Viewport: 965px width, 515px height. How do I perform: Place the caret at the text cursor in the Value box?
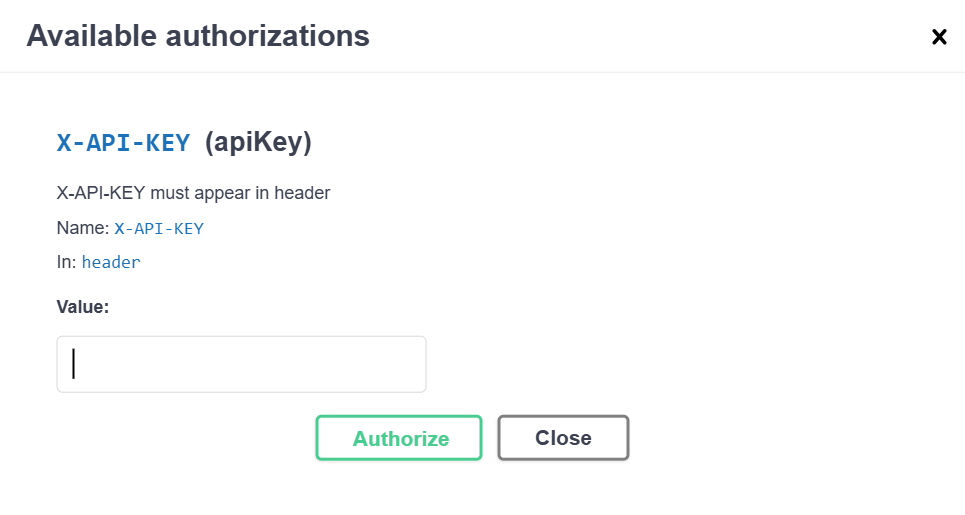pos(74,364)
